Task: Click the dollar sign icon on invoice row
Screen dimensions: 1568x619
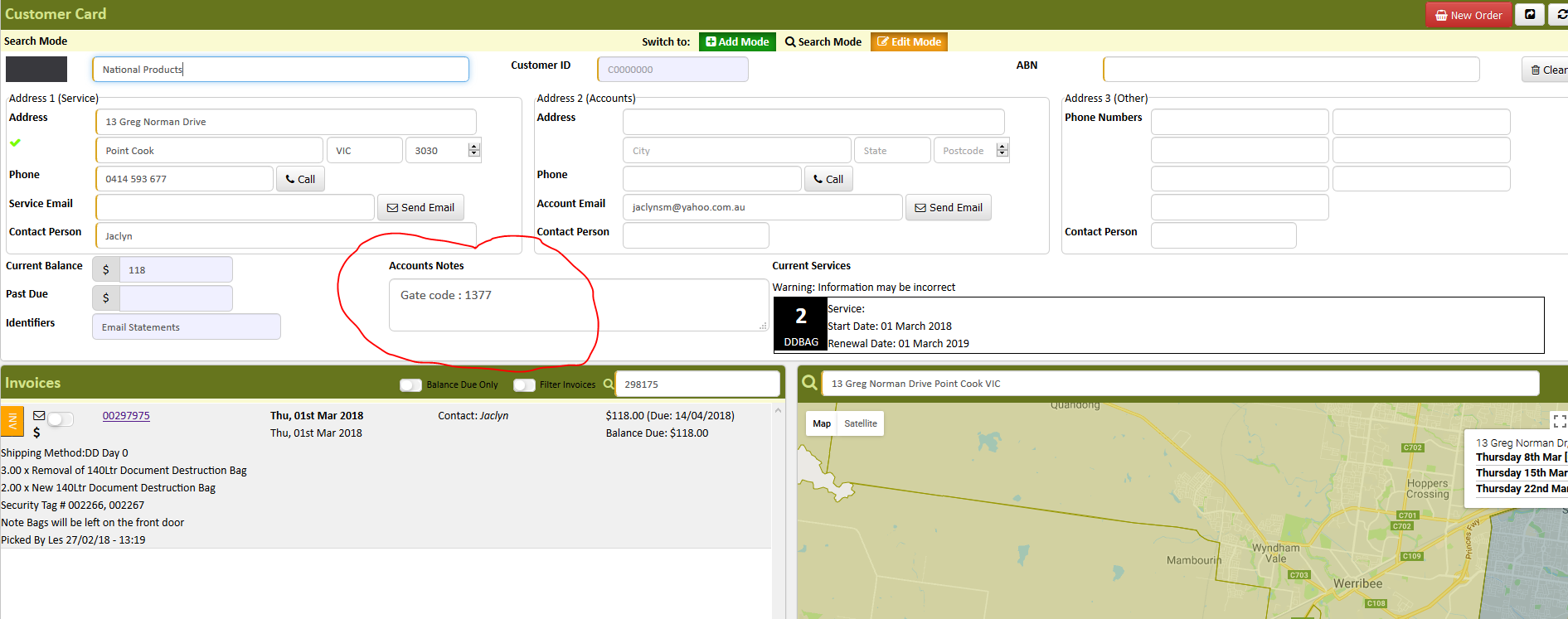Action: (36, 433)
